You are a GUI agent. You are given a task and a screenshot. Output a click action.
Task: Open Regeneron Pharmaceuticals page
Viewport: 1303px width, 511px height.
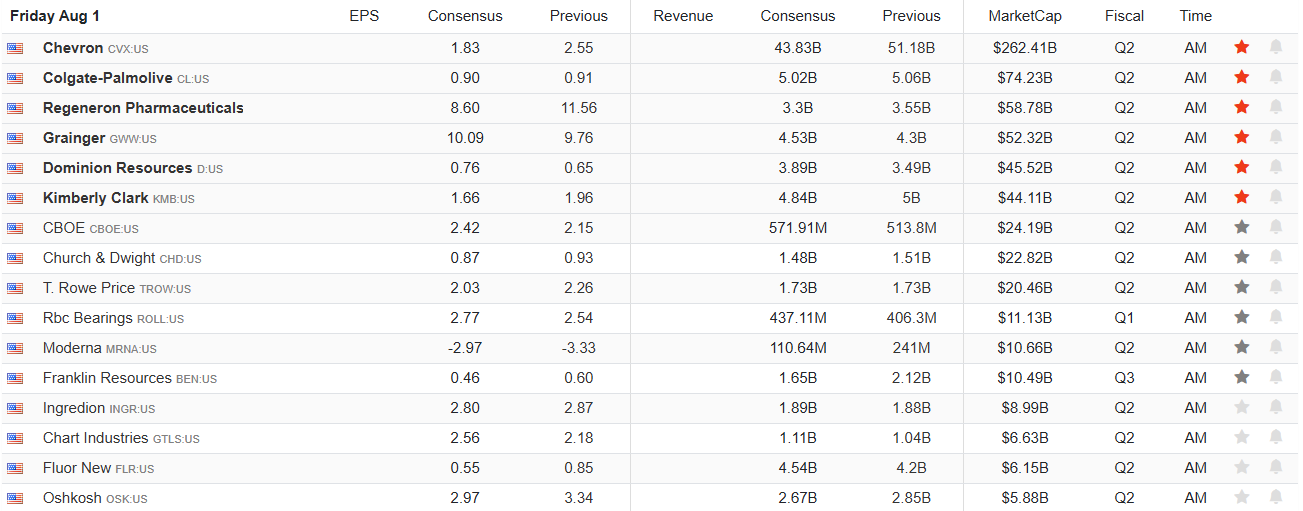143,108
